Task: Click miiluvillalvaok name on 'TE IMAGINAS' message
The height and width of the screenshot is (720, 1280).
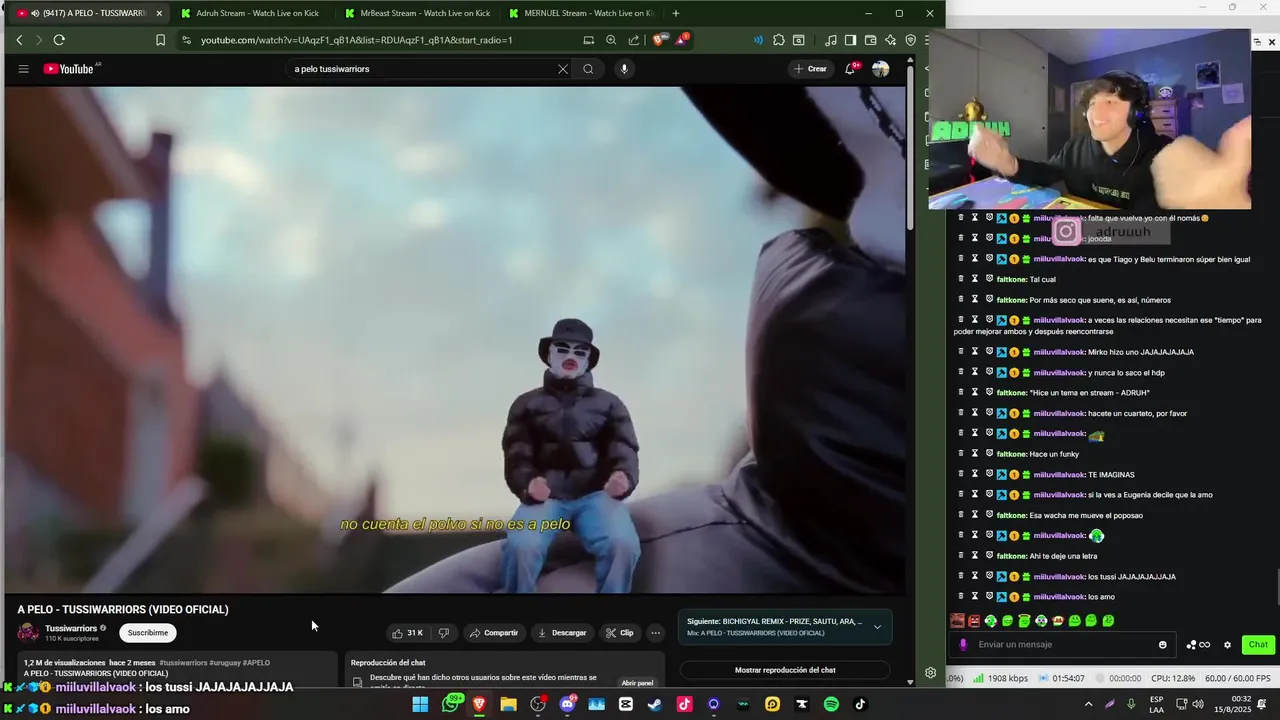Action: (x=1059, y=475)
